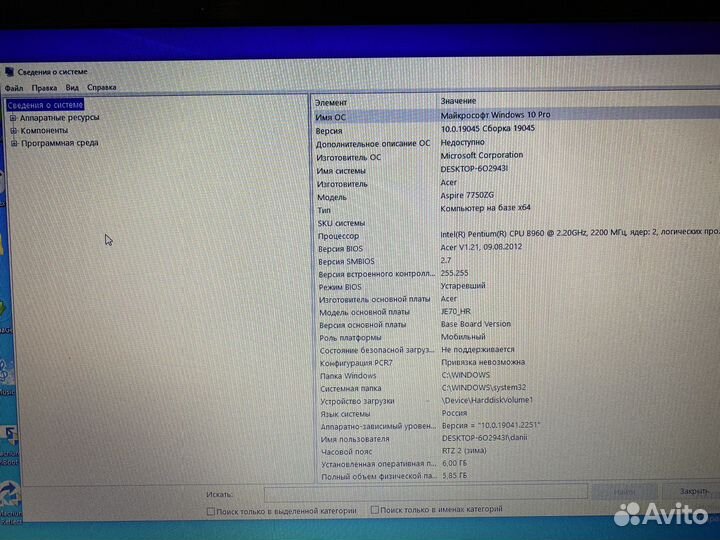Viewport: 720px width, 540px height.
Task: Click the Закрыть button
Action: click(692, 491)
